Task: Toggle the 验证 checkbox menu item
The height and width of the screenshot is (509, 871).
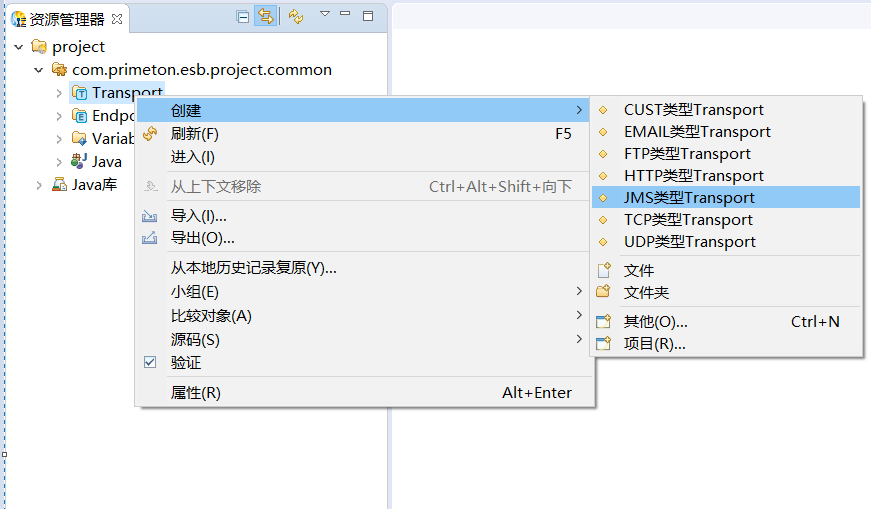Action: click(x=151, y=362)
